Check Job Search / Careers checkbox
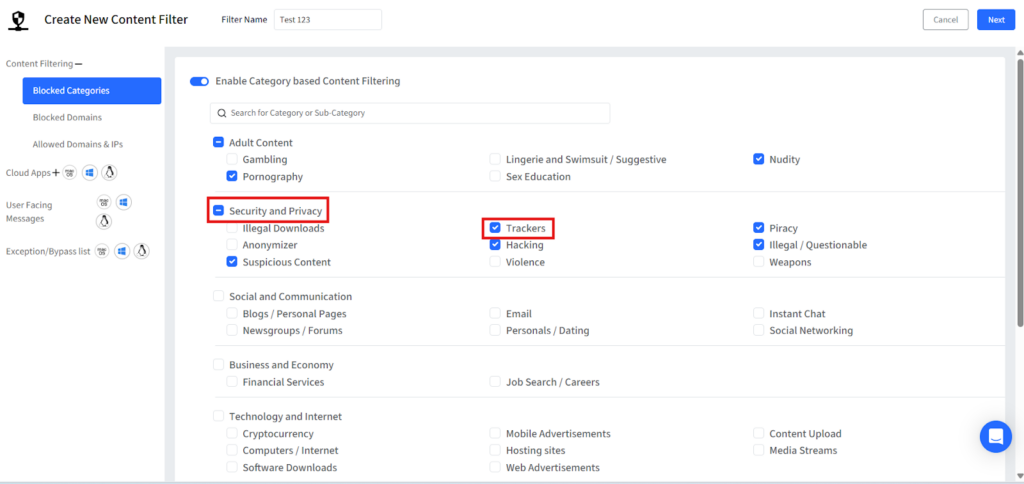This screenshot has width=1024, height=484. coord(495,382)
